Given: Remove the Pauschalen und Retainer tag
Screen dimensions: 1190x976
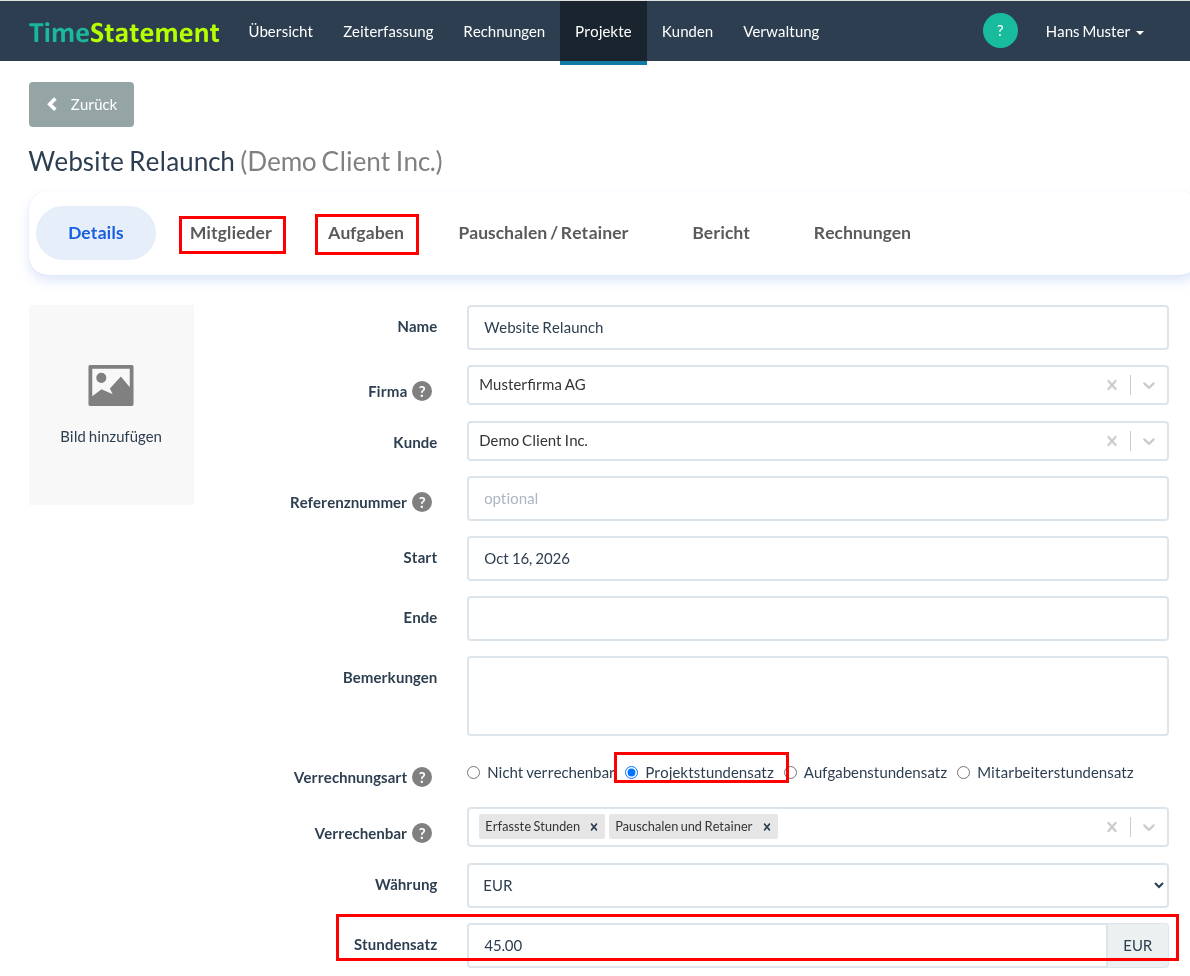Looking at the screenshot, I should click(767, 827).
